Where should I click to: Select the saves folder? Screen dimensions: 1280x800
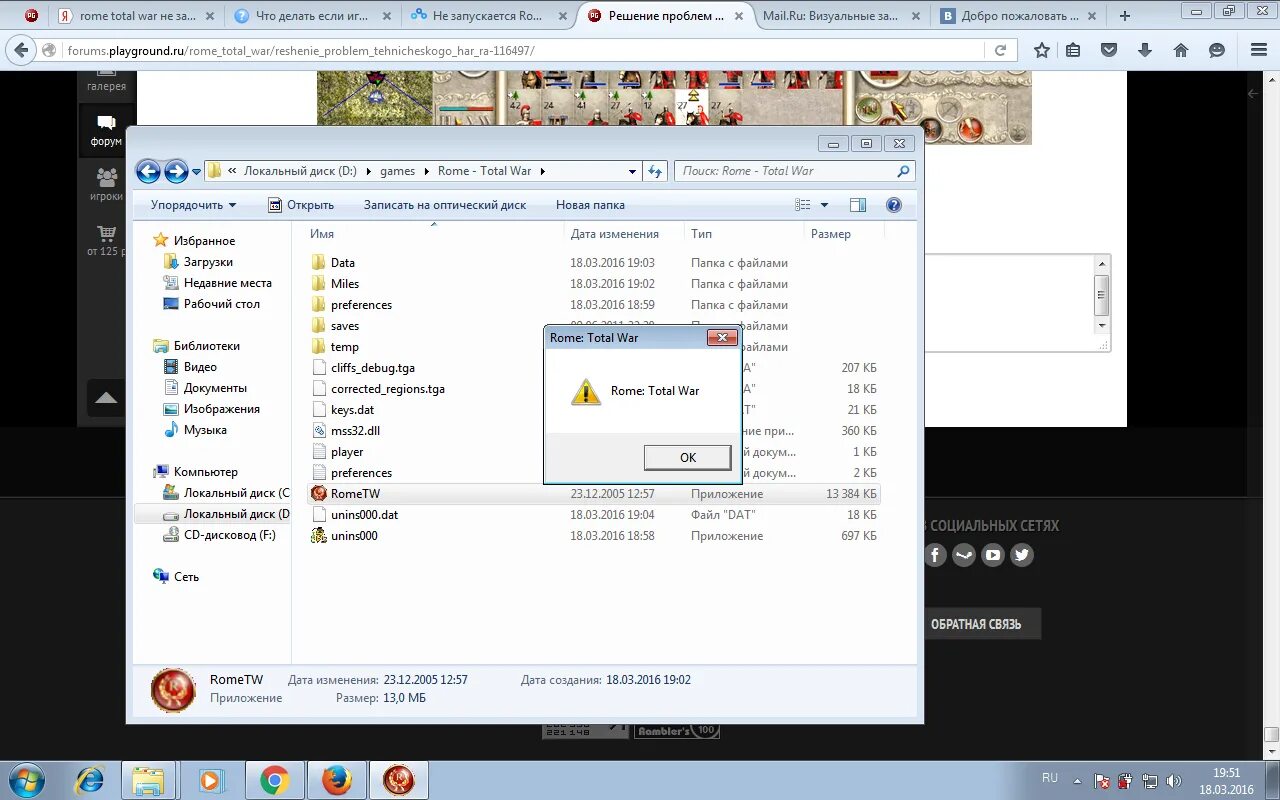tap(345, 326)
